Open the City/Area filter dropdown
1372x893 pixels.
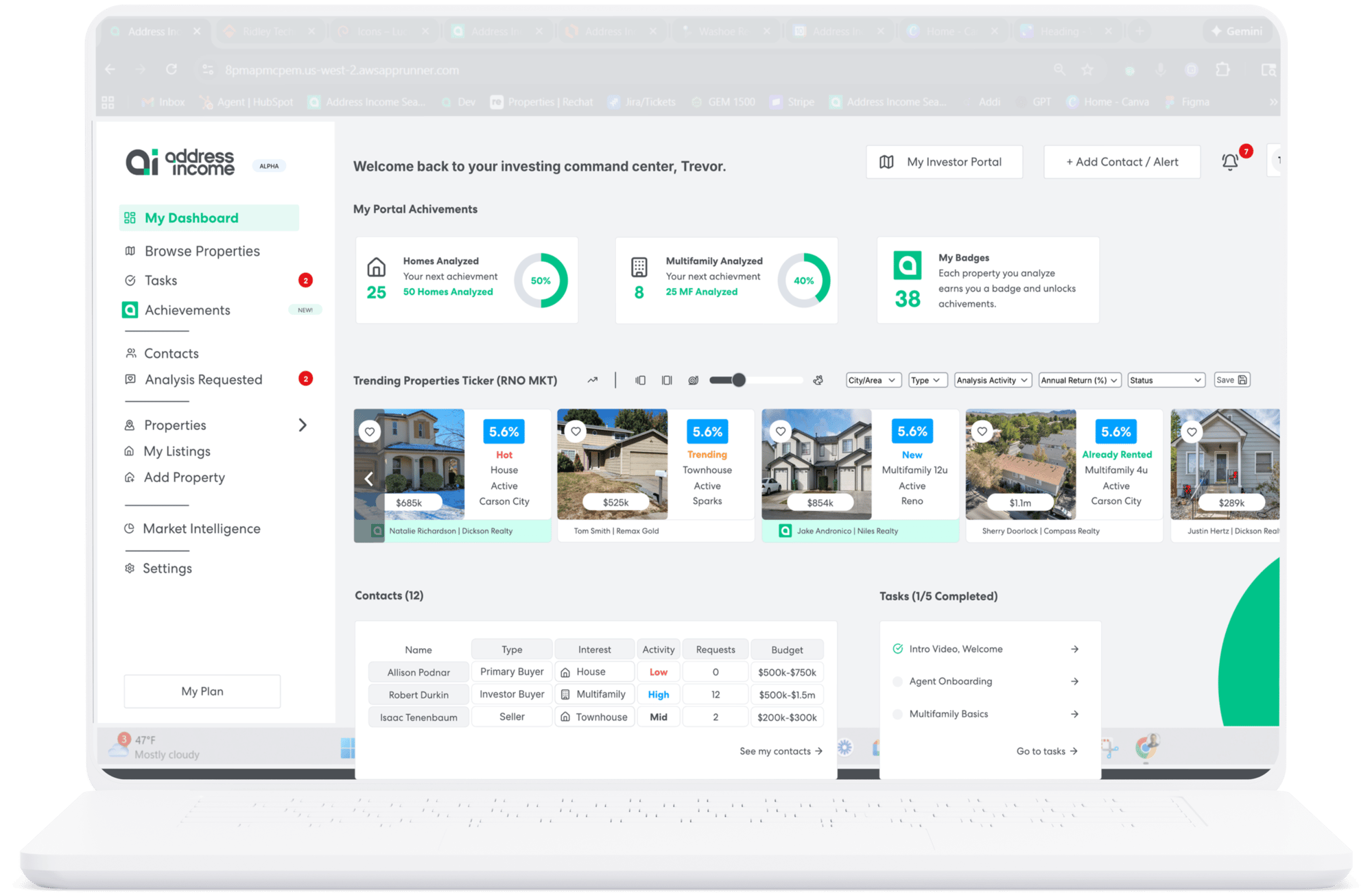872,380
